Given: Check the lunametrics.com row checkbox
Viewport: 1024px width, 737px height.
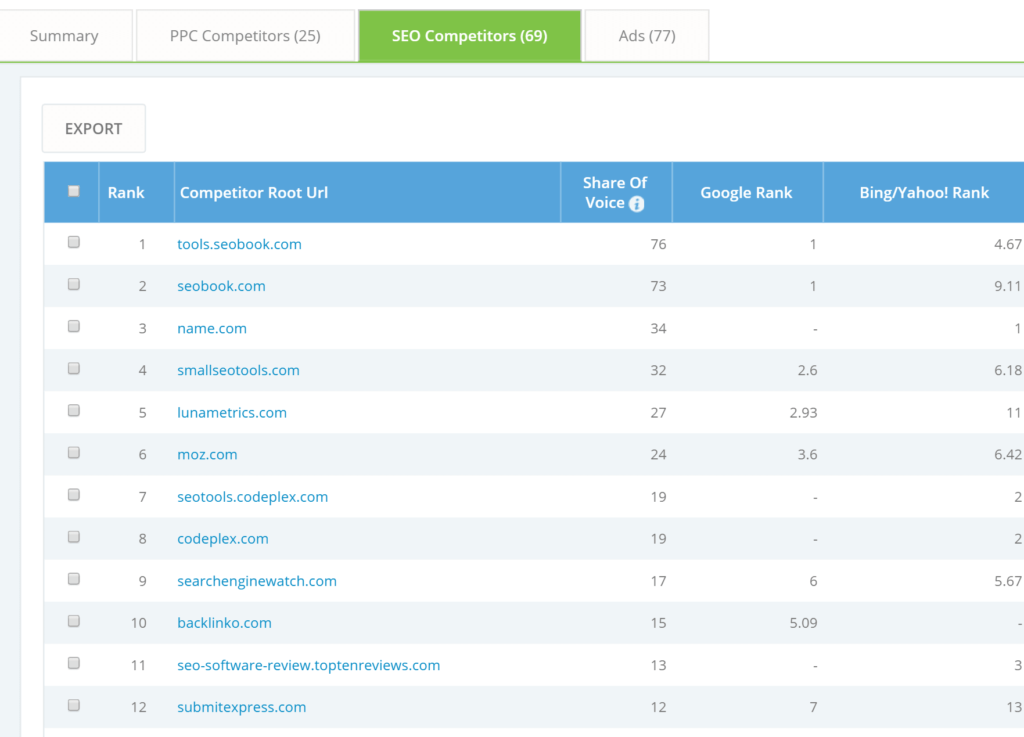Looking at the screenshot, I should pyautogui.click(x=74, y=411).
